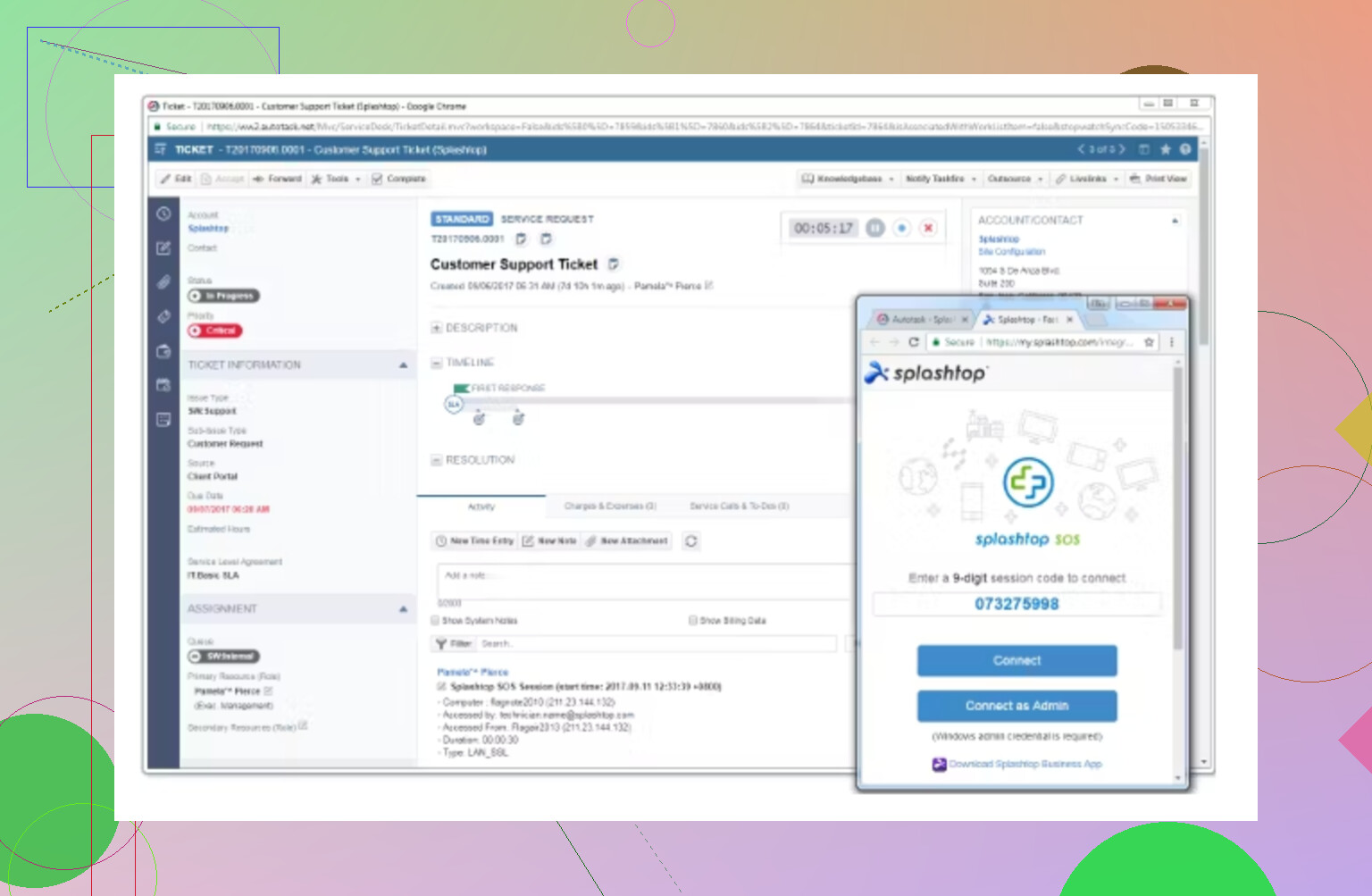
Task: Enable Show System Notes checkbox
Action: coord(436,620)
